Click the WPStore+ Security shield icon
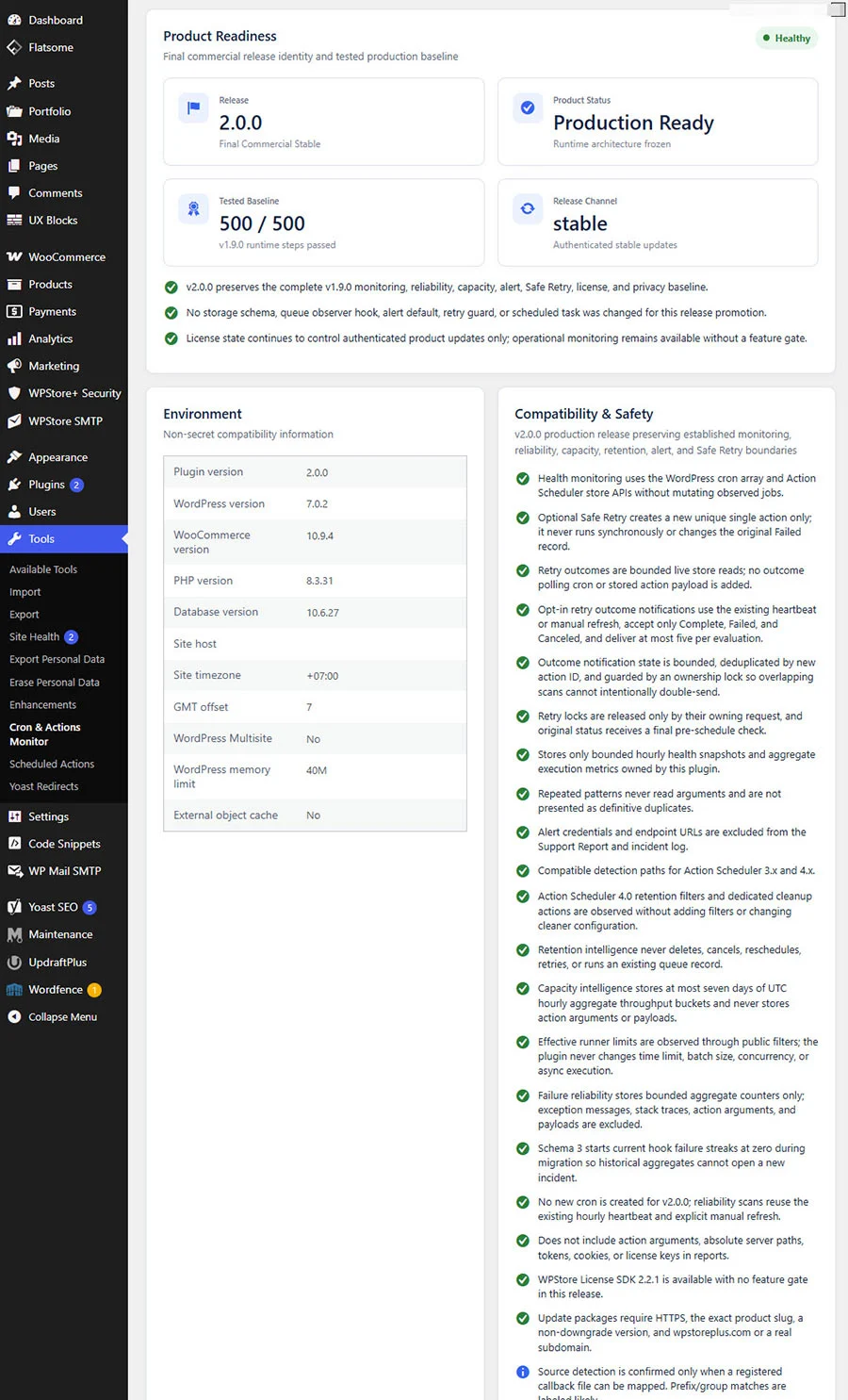Screen dimensions: 848x1400 [14, 393]
